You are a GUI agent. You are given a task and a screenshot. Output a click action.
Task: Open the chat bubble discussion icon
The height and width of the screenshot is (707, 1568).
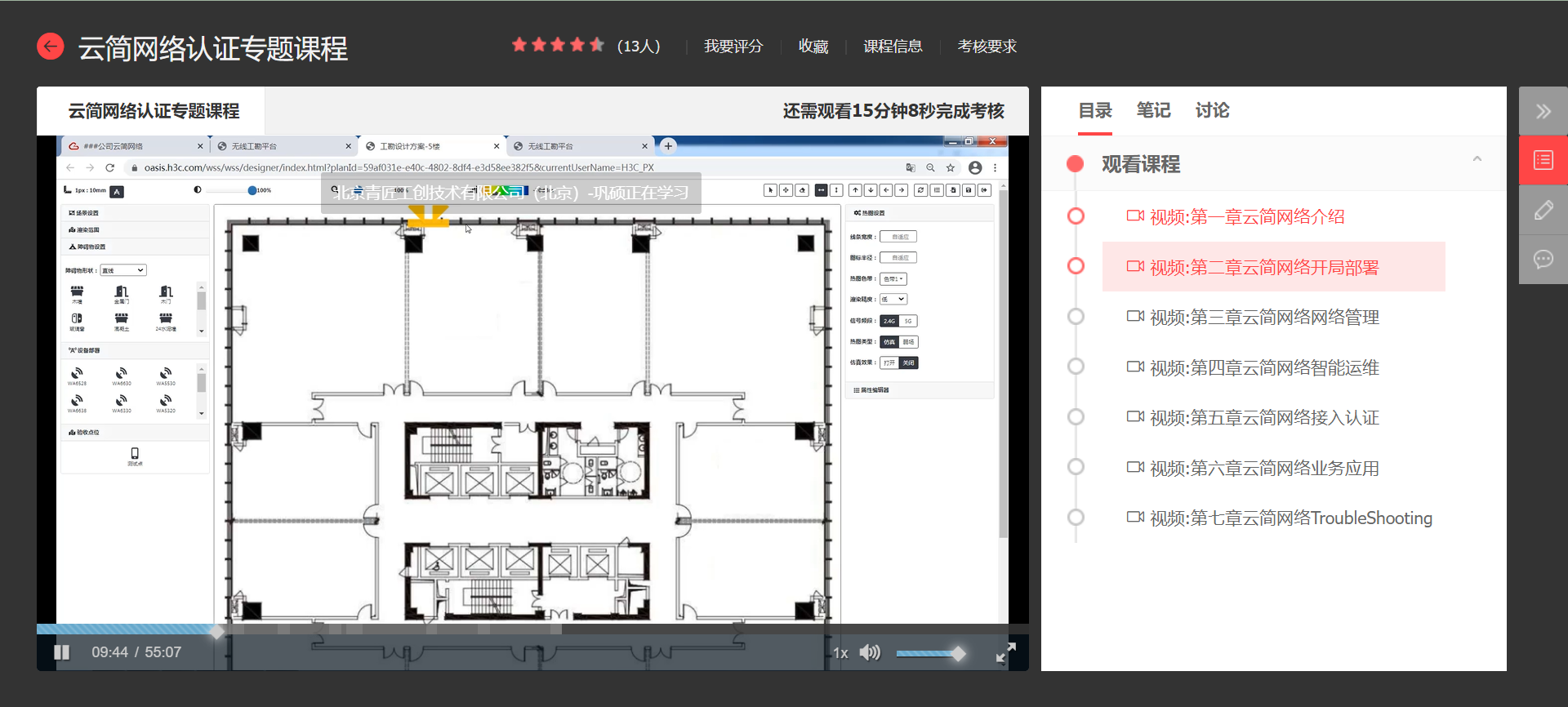(1543, 260)
